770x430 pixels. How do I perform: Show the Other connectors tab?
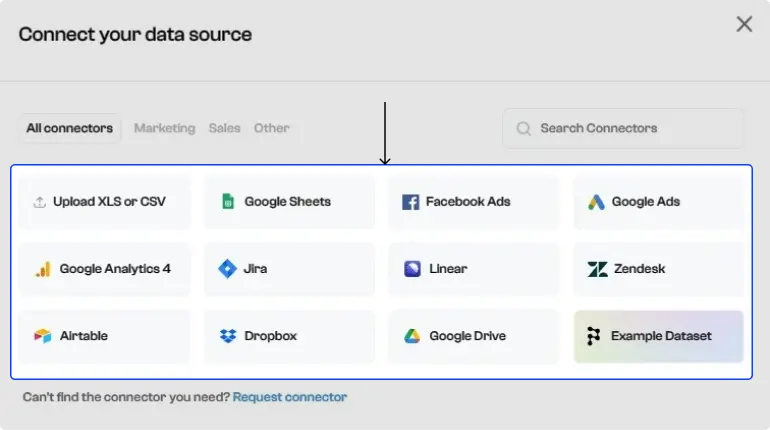[x=271, y=128]
